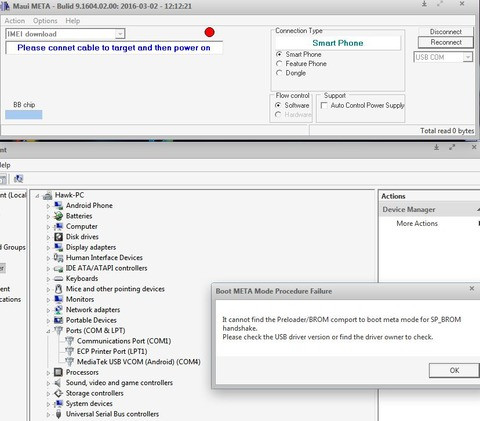
Task: Click the ECP Printer Port (LPT1) icon
Action: point(69,351)
